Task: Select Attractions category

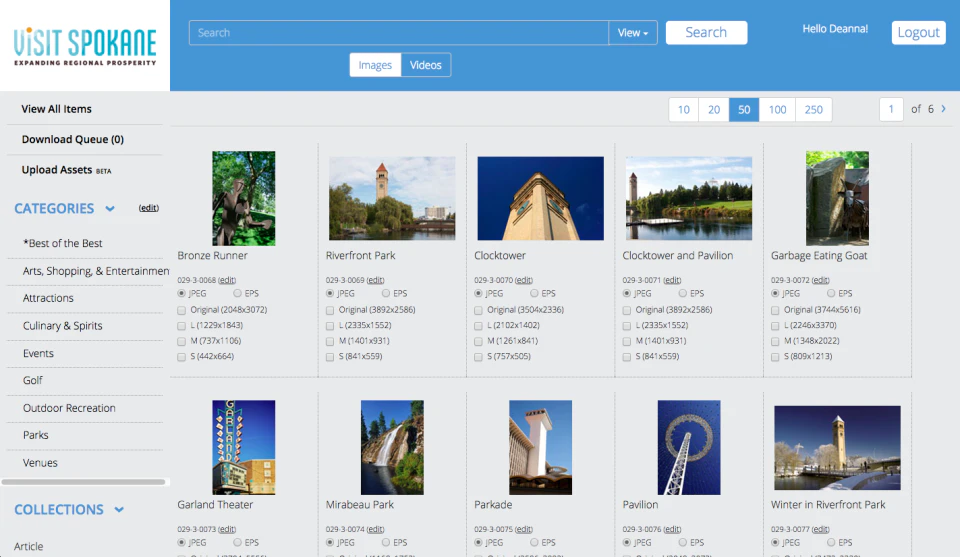Action: (48, 298)
